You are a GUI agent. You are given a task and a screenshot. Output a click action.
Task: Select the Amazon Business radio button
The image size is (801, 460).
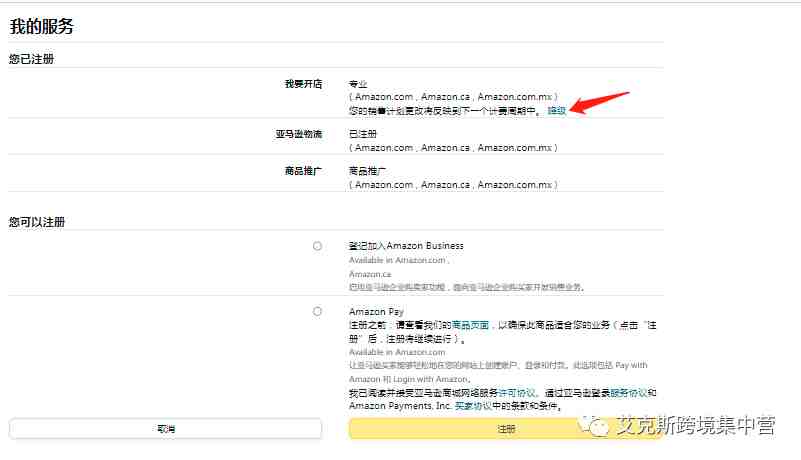tap(317, 246)
